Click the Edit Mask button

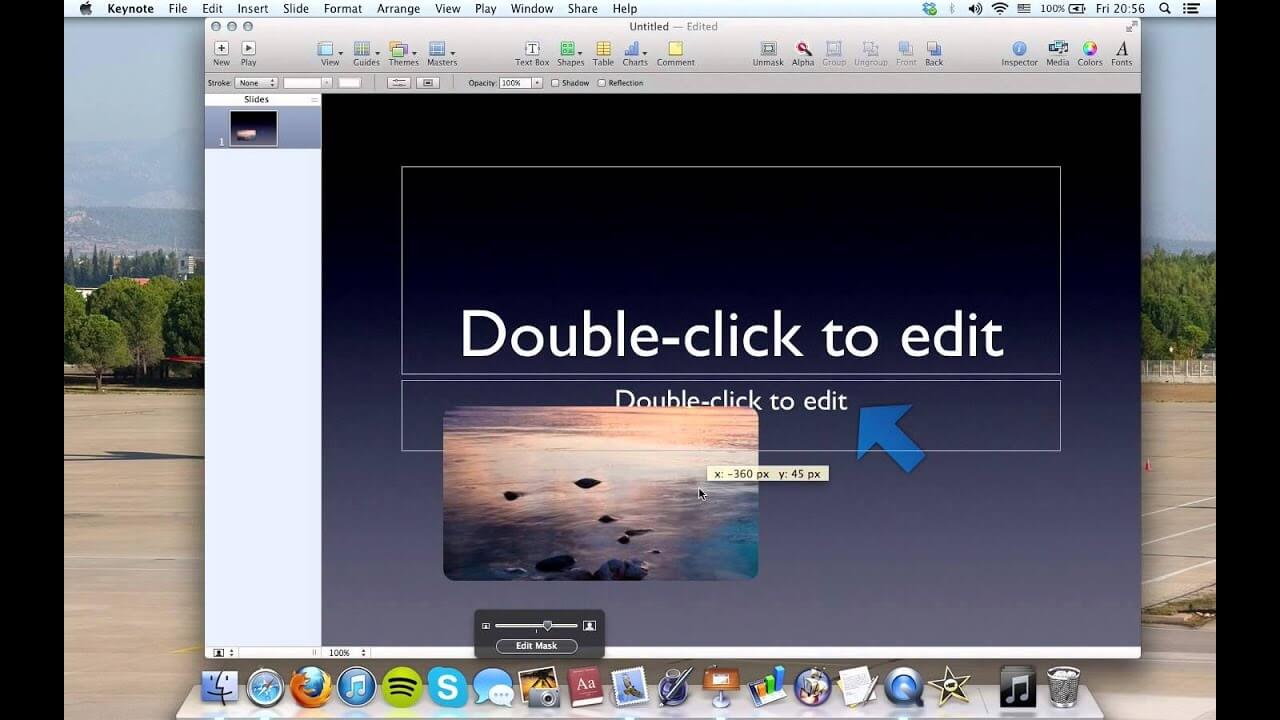click(537, 646)
